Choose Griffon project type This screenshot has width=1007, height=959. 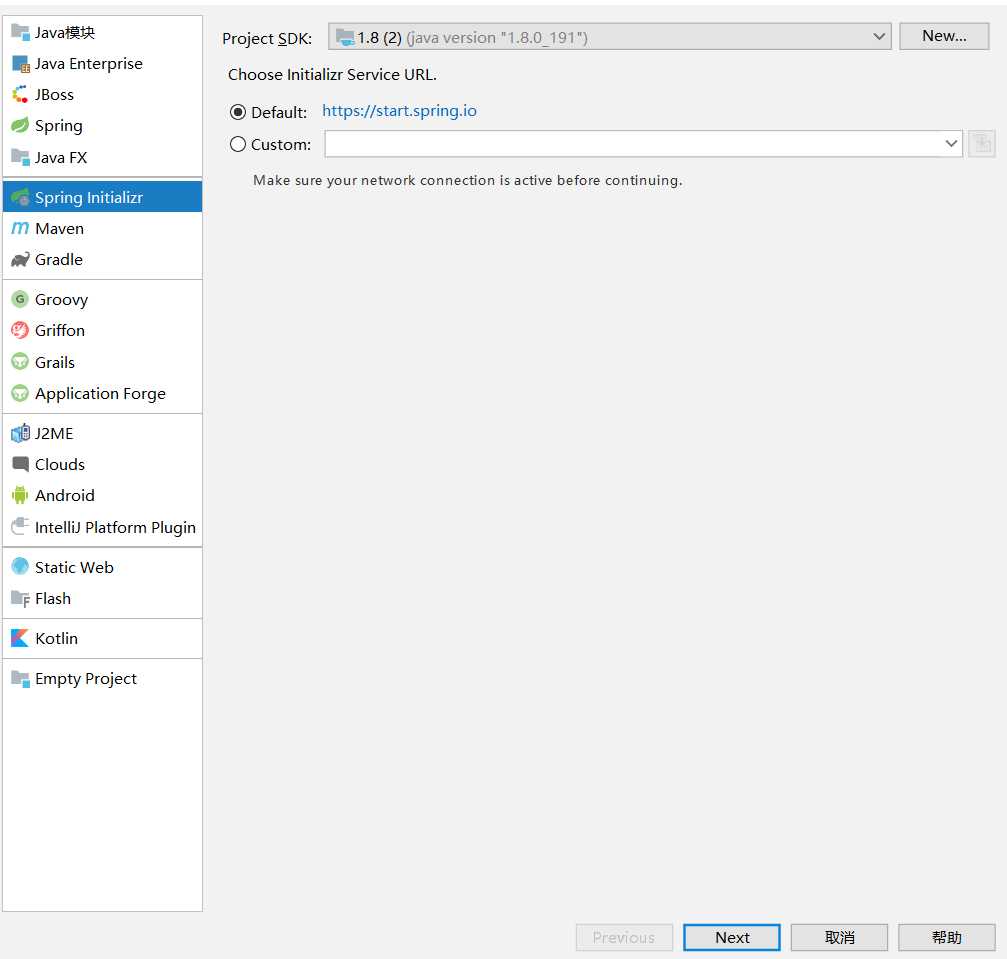pos(102,330)
